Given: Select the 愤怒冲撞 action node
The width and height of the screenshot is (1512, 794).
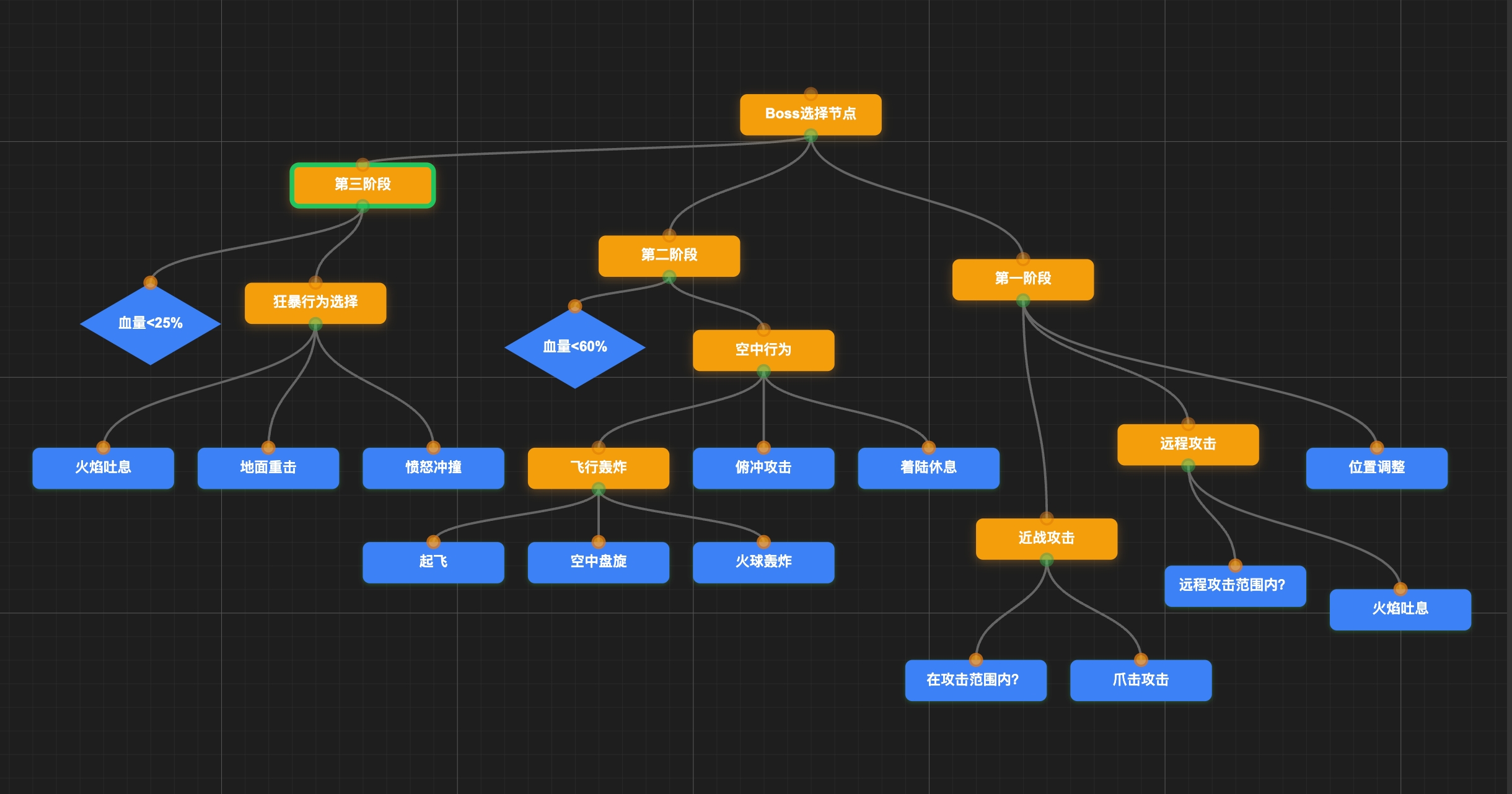Looking at the screenshot, I should tap(433, 468).
